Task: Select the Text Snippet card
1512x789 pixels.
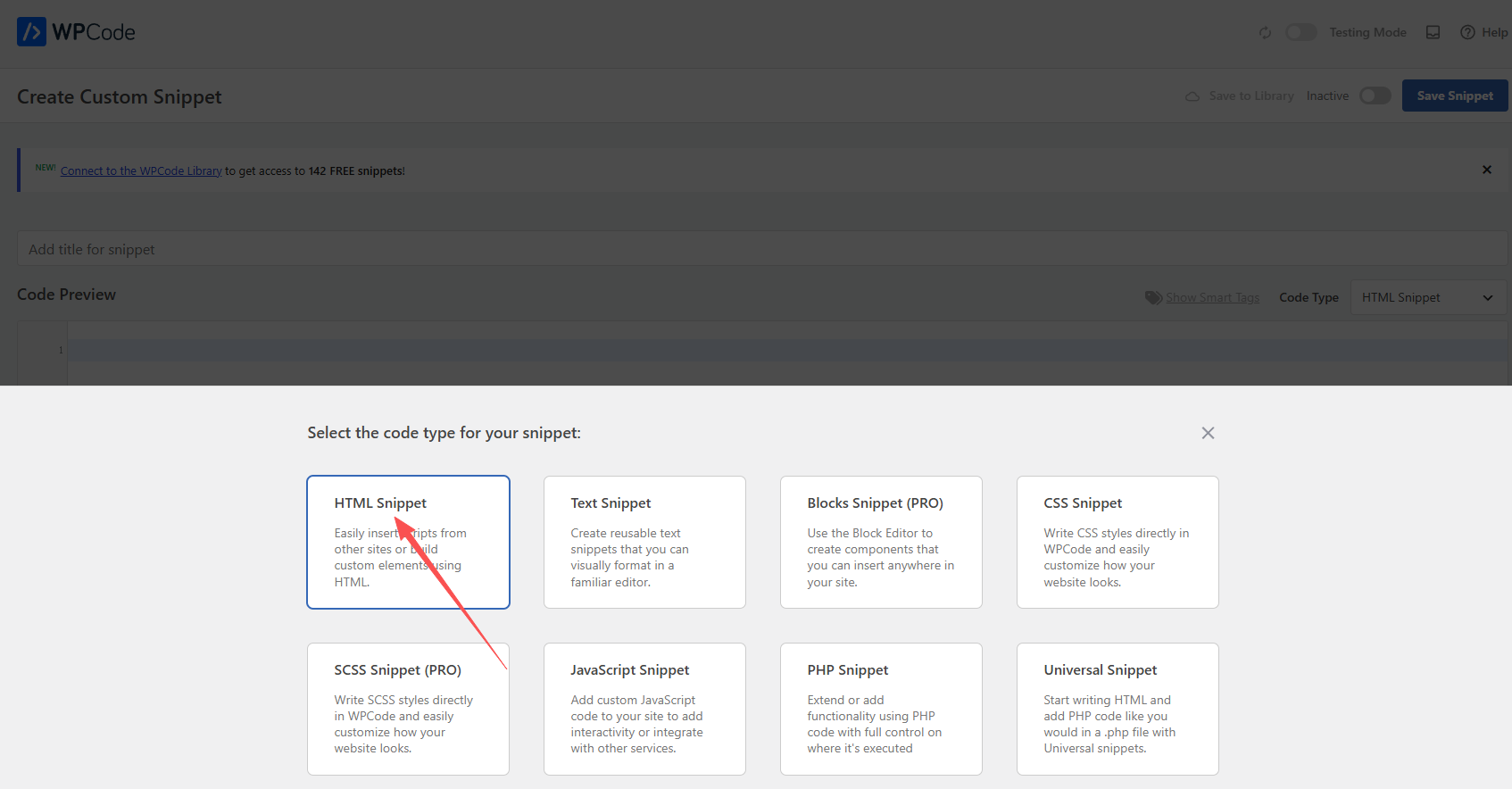Action: pos(644,542)
